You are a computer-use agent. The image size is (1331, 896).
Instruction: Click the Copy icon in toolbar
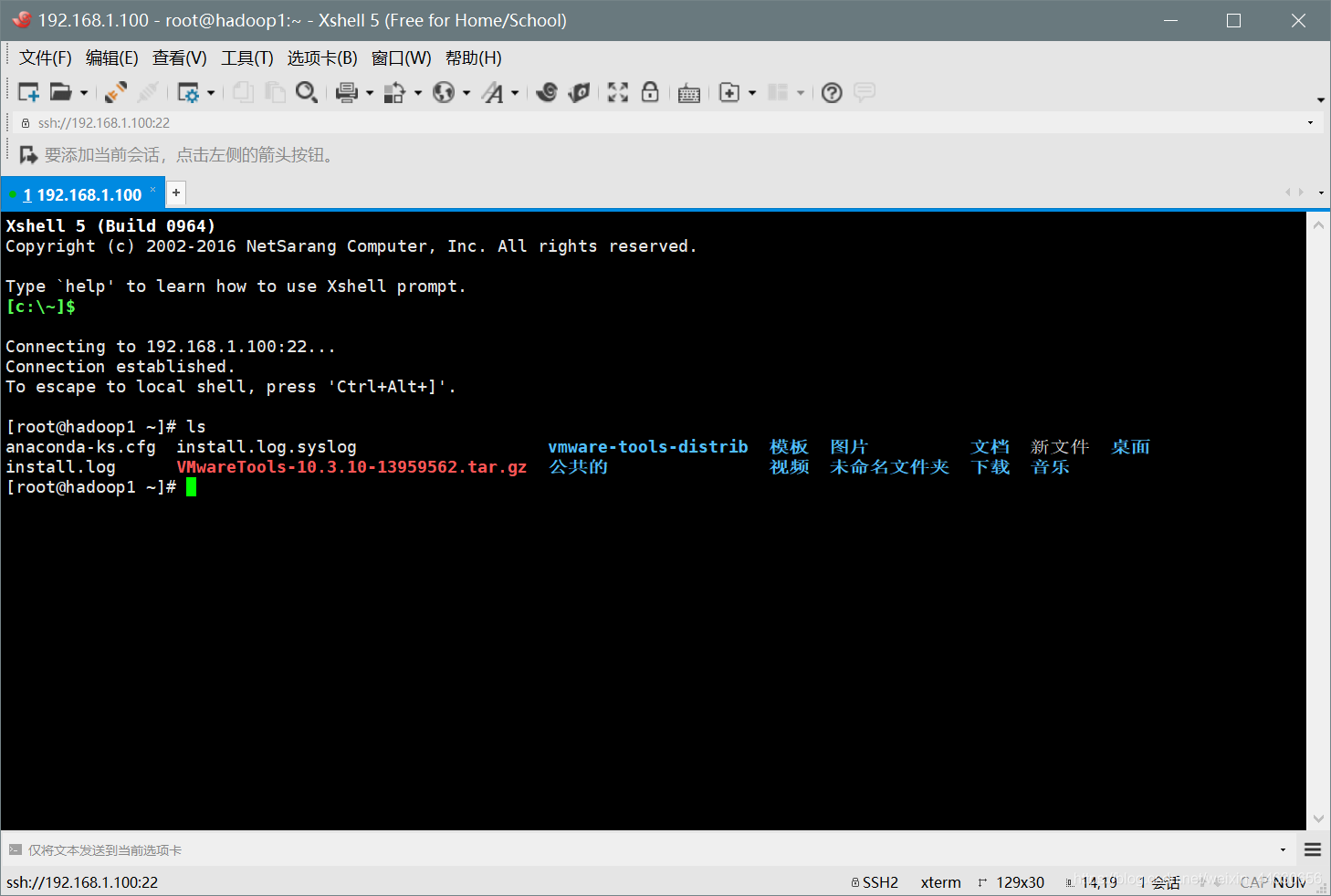[243, 92]
